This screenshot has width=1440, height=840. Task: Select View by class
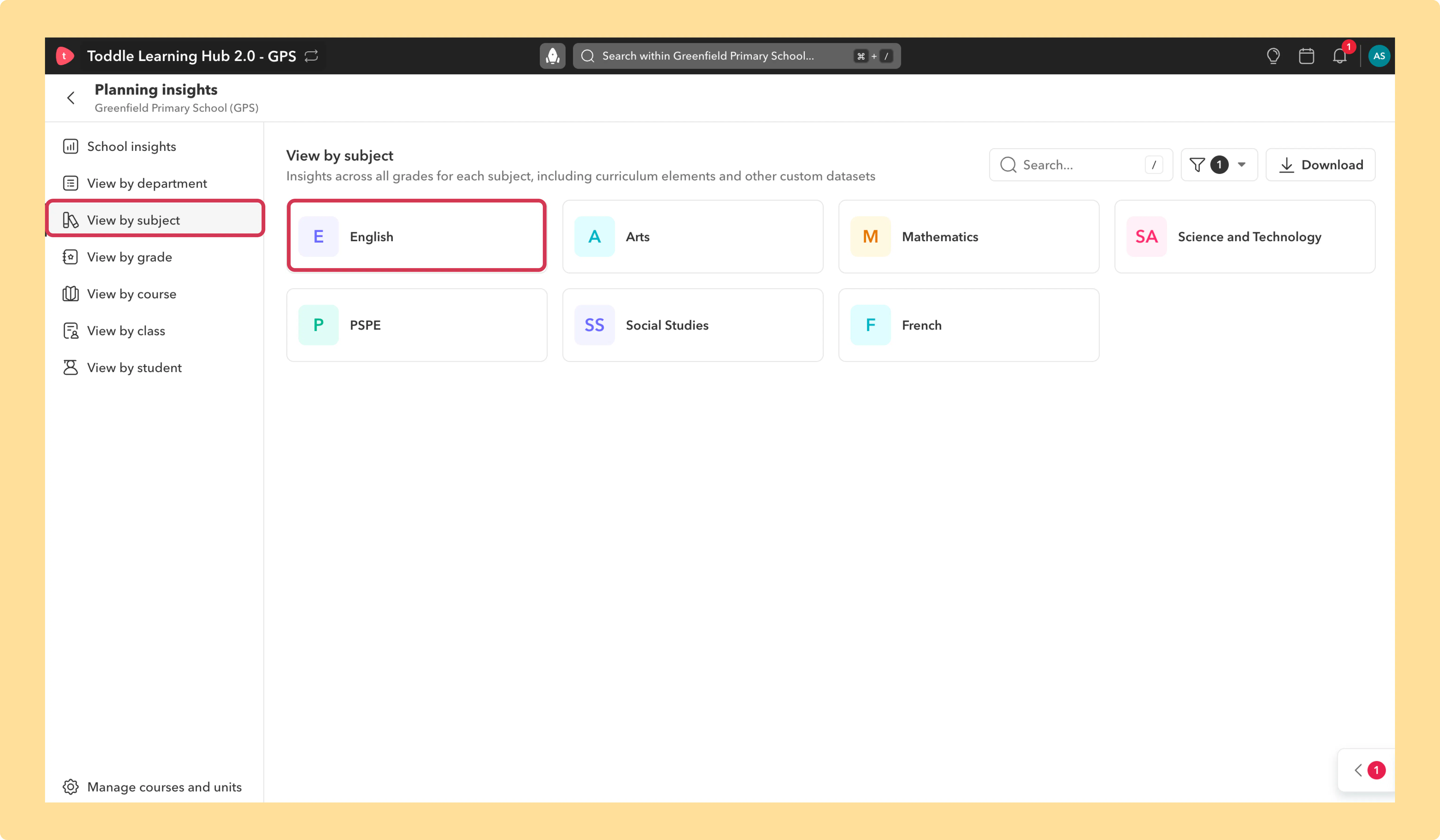[154, 331]
